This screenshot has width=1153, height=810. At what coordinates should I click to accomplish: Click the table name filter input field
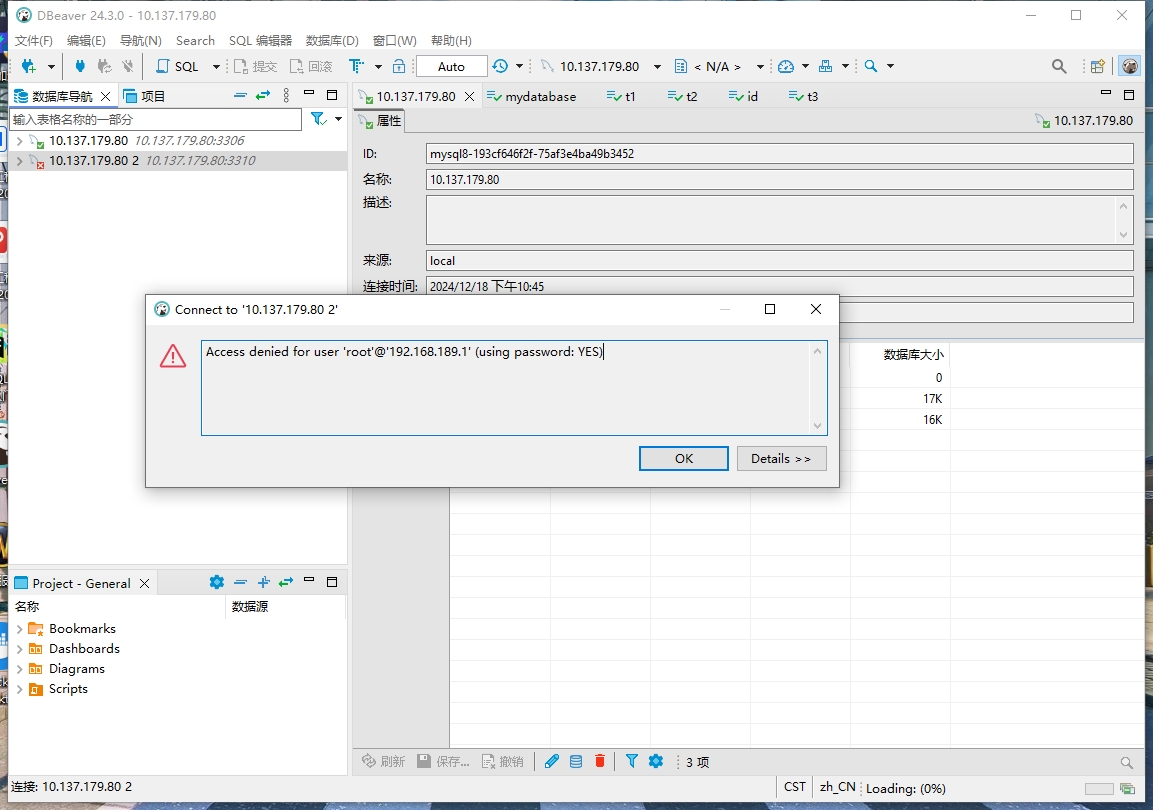[155, 119]
